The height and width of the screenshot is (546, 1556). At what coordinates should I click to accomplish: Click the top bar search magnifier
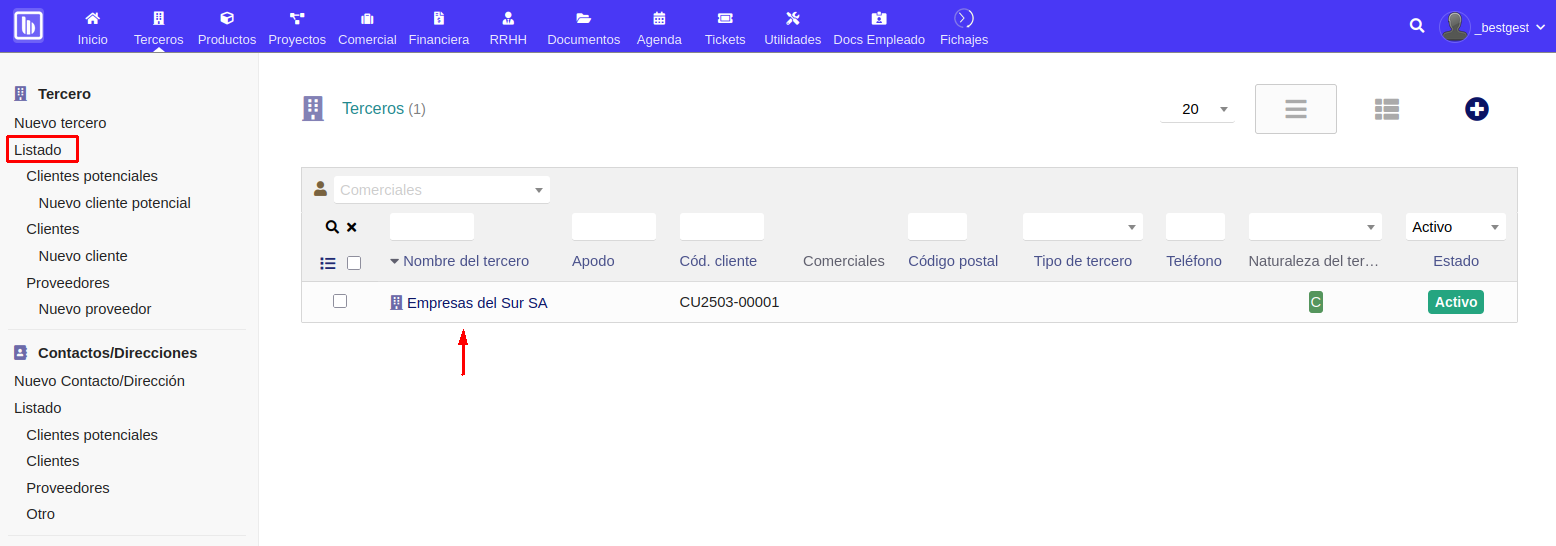1417,26
